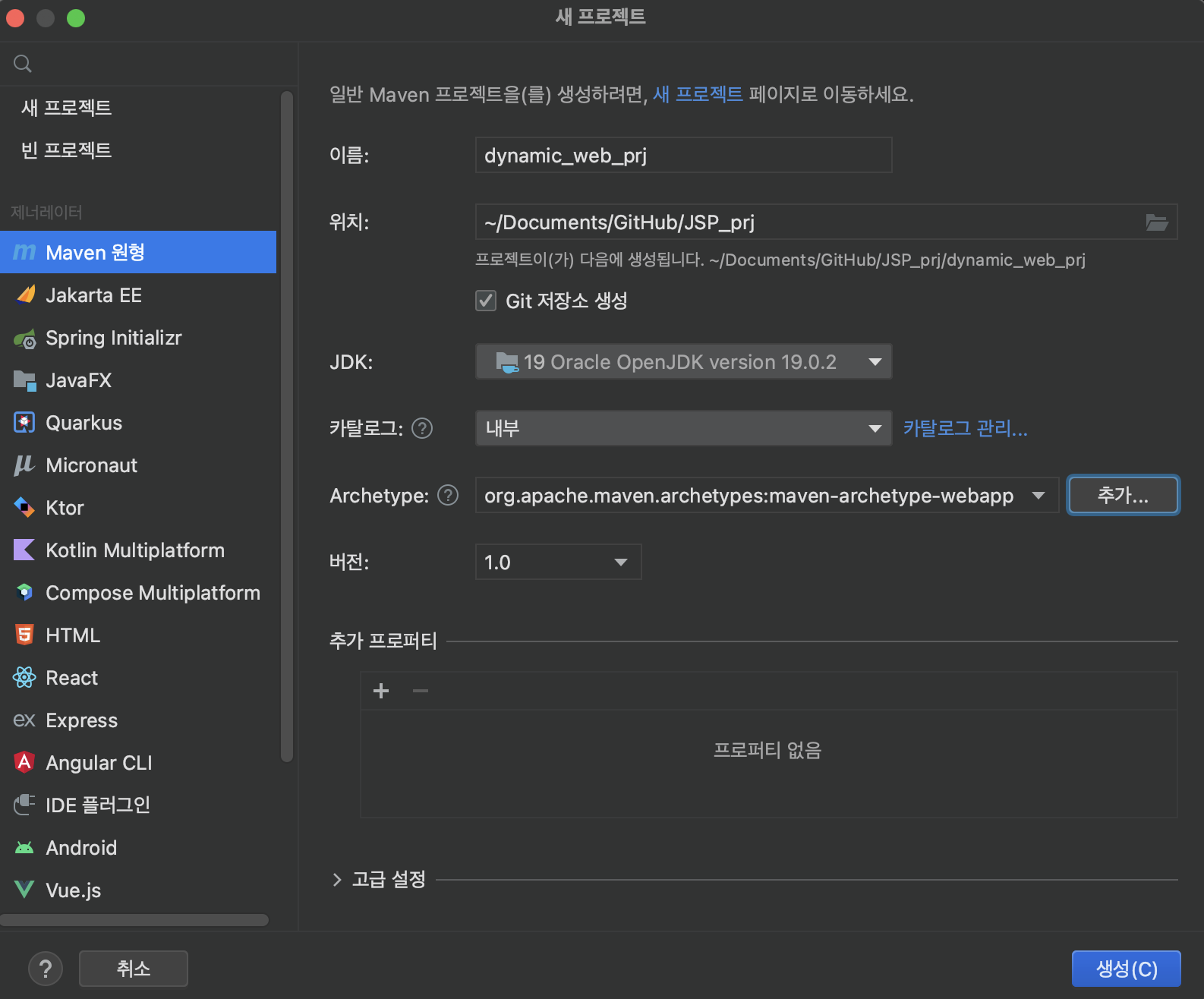The image size is (1204, 999).
Task: Select Ktor generator label
Action: [x=65, y=507]
